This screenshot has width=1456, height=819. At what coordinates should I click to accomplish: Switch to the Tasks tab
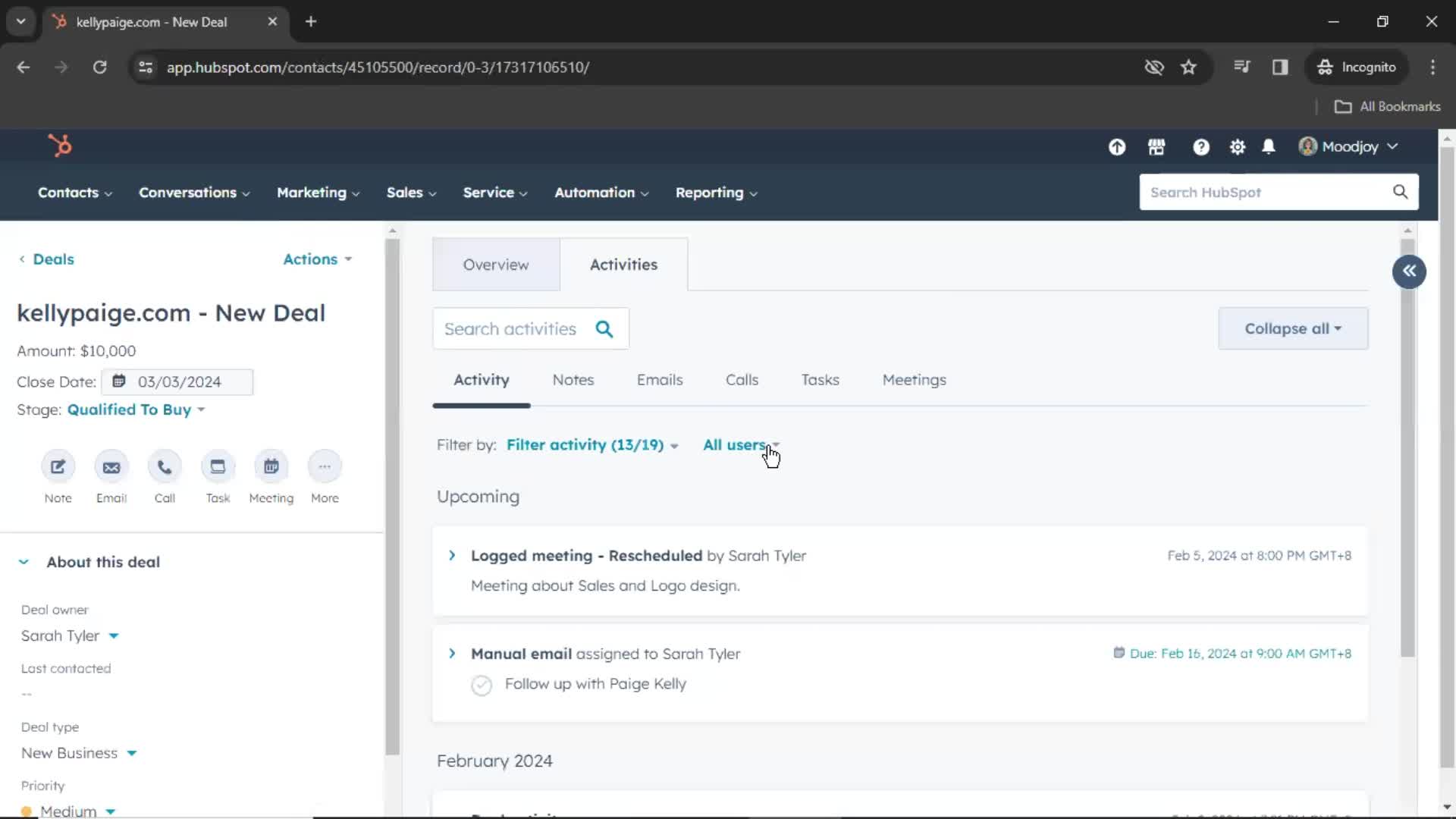820,380
